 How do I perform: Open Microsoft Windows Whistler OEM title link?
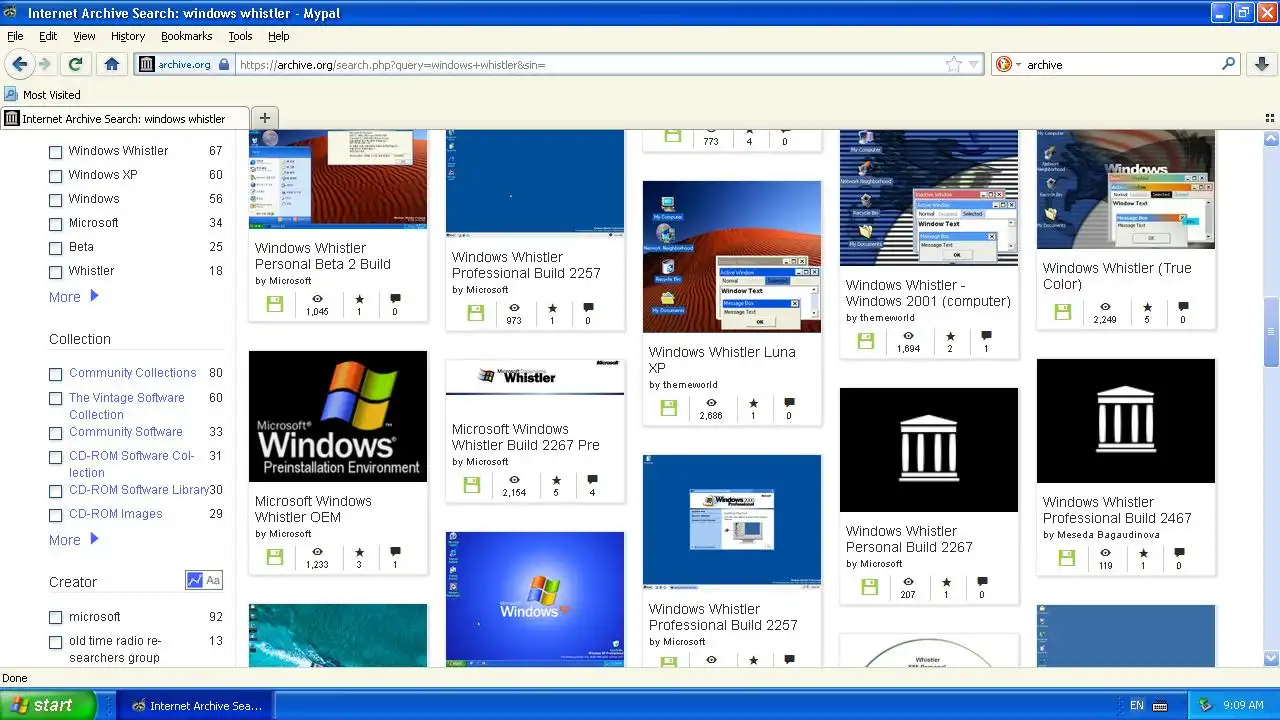pos(313,509)
